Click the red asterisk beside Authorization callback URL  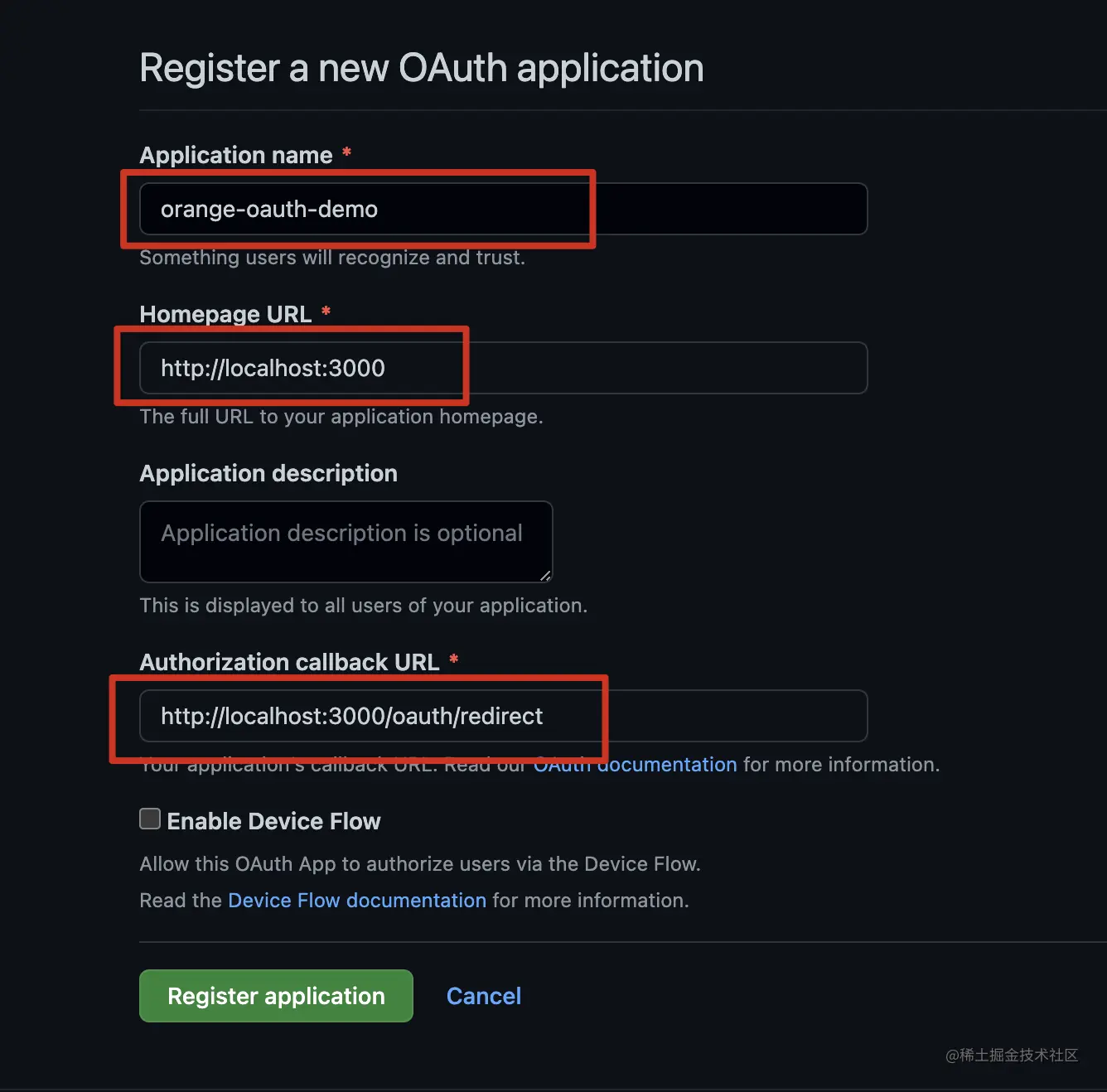pos(453,660)
